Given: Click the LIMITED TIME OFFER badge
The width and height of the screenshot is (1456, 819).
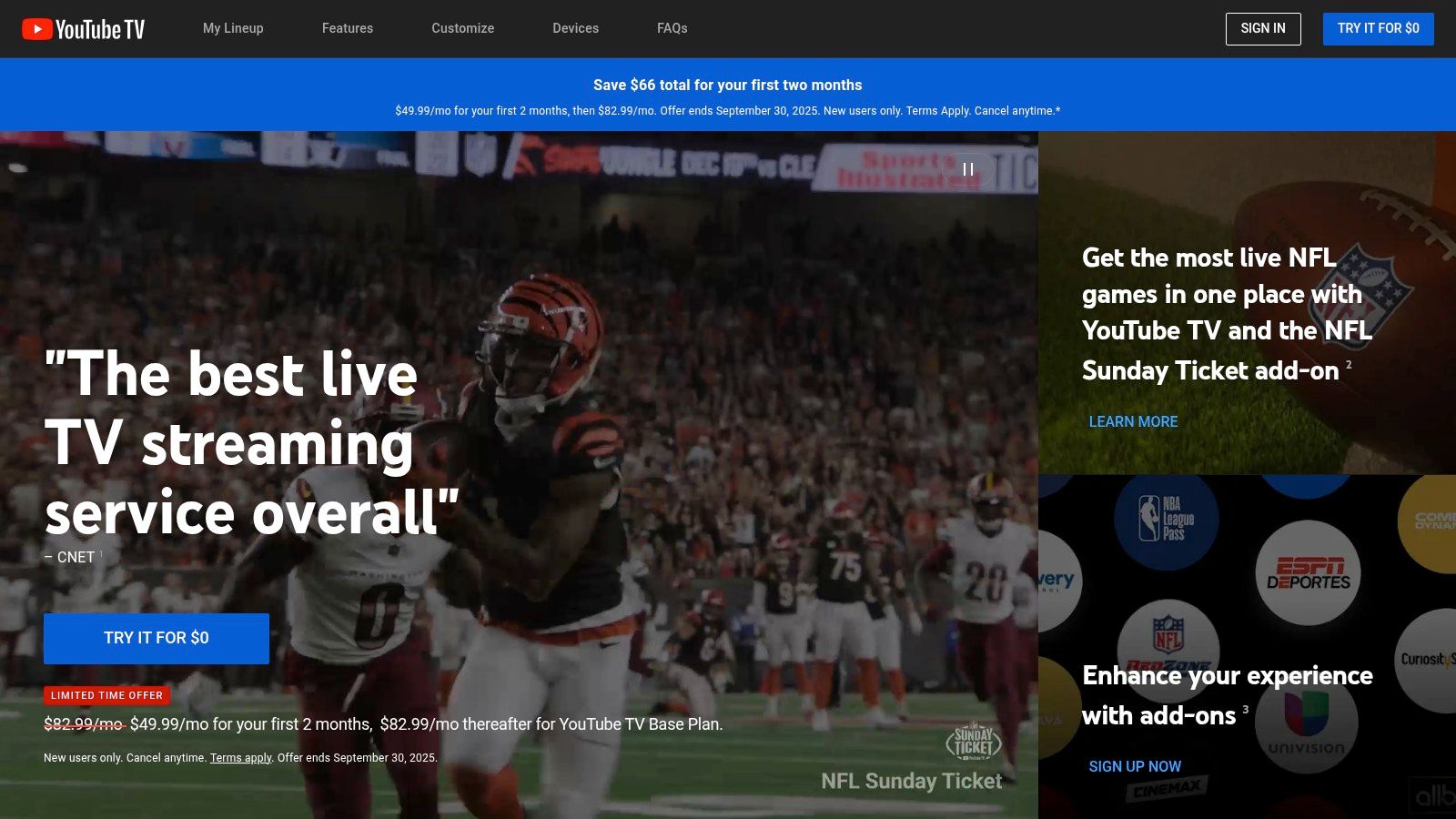Looking at the screenshot, I should (106, 695).
